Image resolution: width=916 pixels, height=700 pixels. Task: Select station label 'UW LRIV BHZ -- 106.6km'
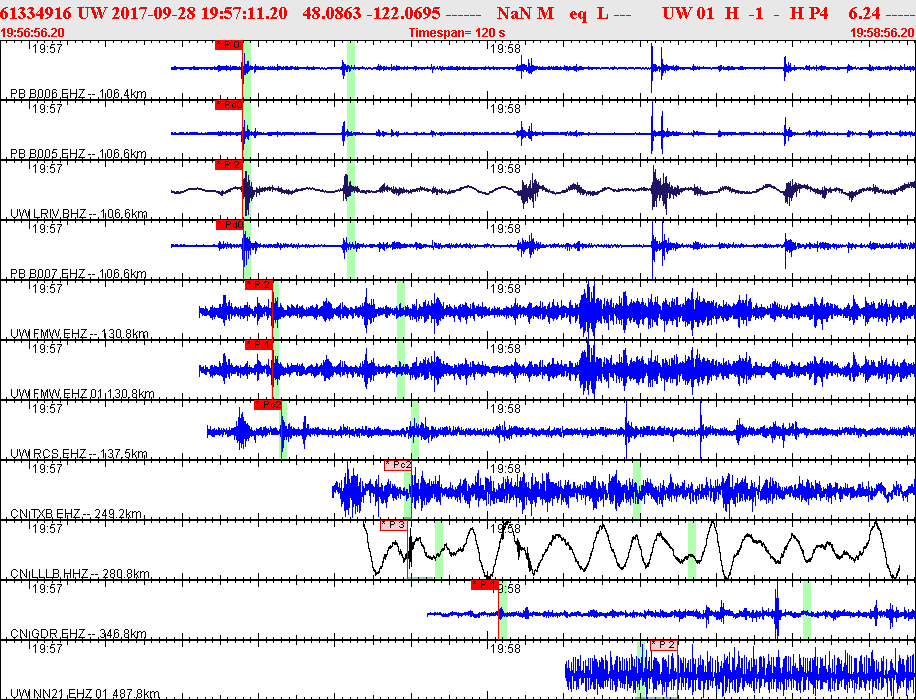click(x=78, y=214)
